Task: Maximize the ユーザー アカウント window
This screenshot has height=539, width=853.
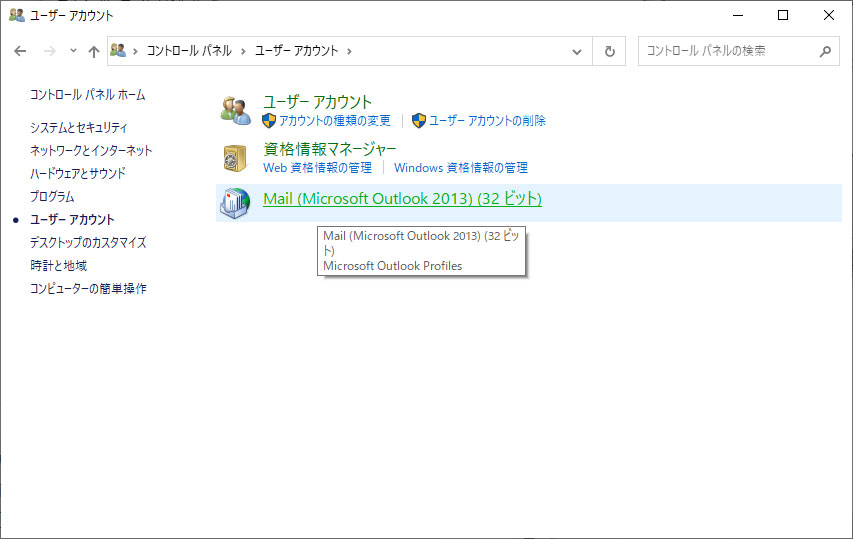Action: pos(783,15)
